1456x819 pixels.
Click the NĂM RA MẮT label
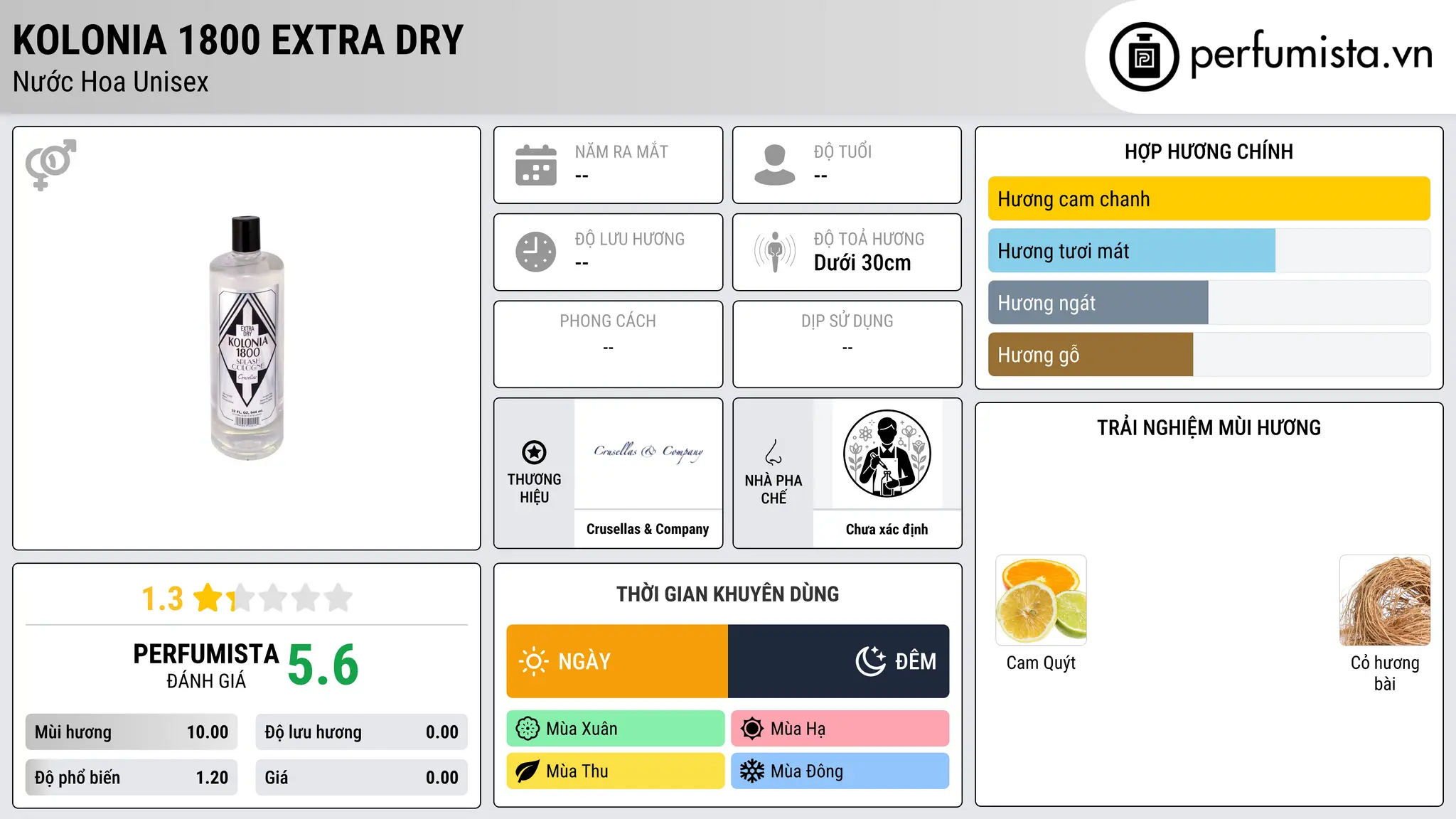[621, 151]
